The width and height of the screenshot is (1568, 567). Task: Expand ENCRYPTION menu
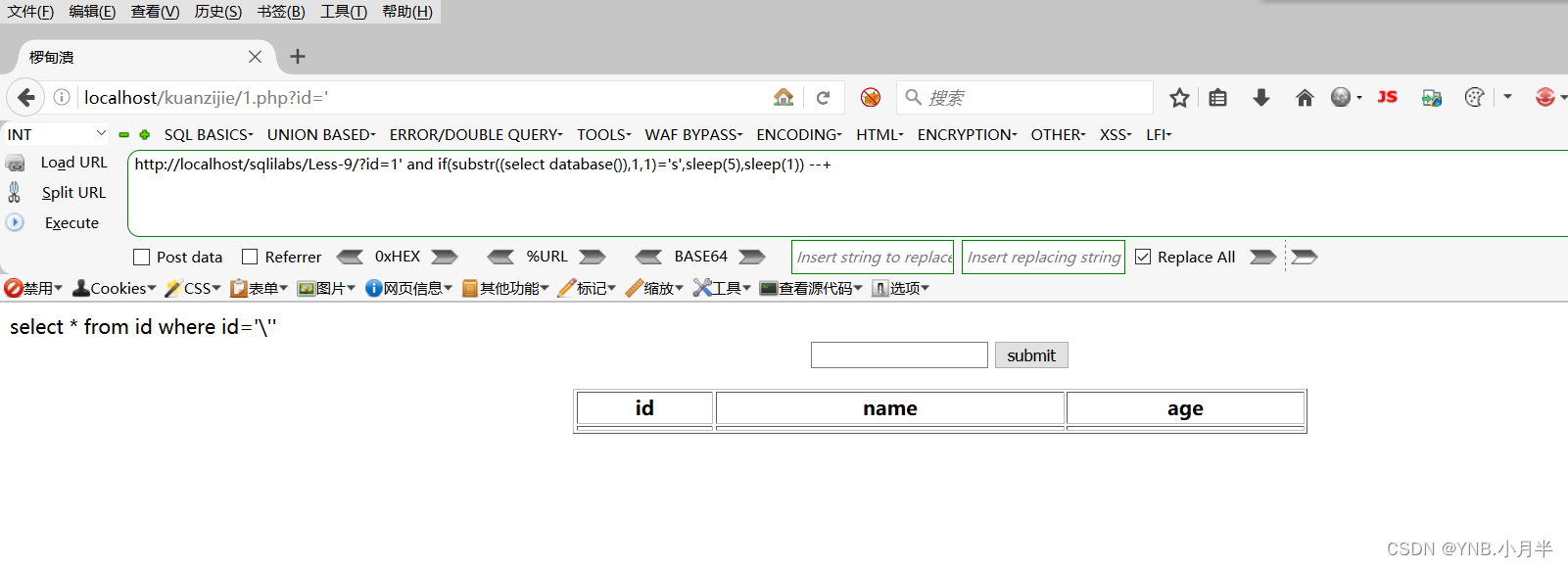(967, 135)
